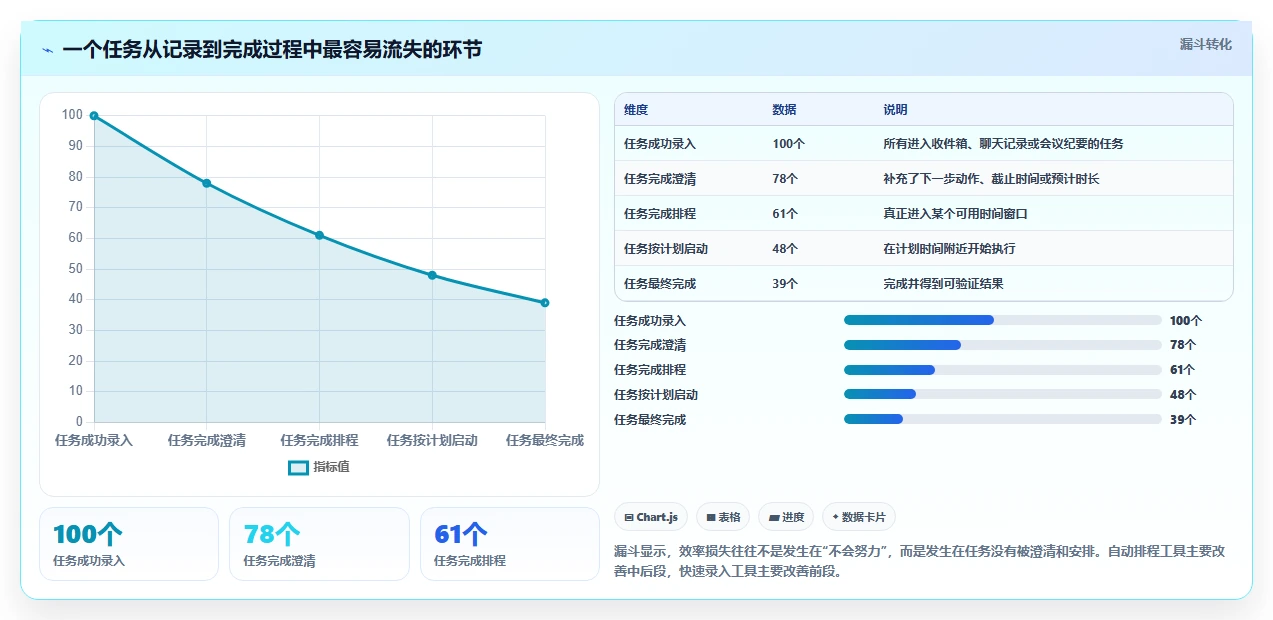Click the 进度 tag chip
This screenshot has width=1273, height=620.
[x=786, y=517]
